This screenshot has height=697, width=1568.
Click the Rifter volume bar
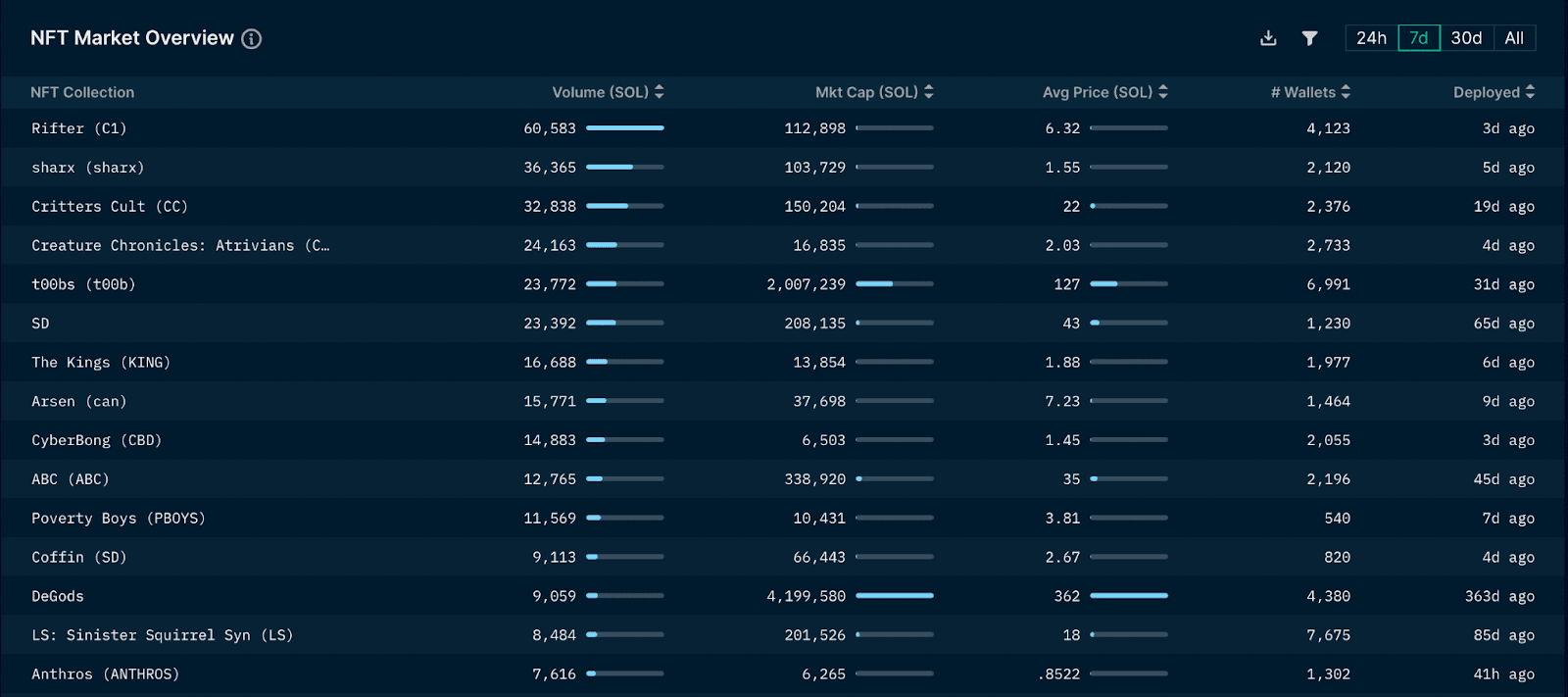pyautogui.click(x=625, y=127)
